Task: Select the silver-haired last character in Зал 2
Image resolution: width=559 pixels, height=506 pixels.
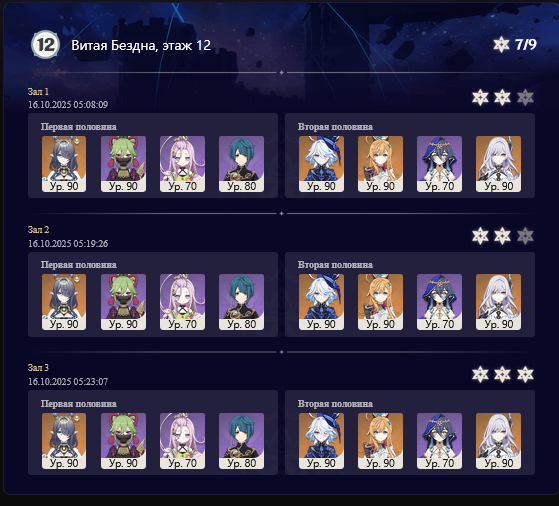Action: coord(498,302)
